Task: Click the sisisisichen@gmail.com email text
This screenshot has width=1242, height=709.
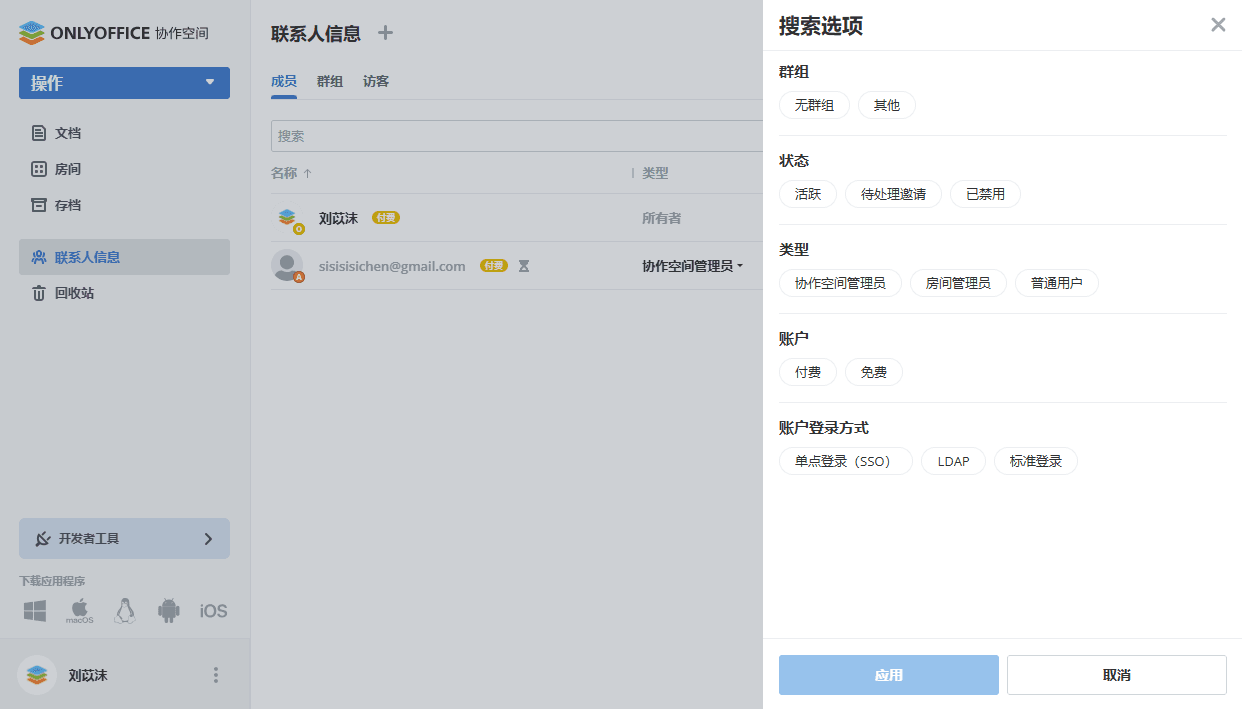Action: [x=392, y=266]
